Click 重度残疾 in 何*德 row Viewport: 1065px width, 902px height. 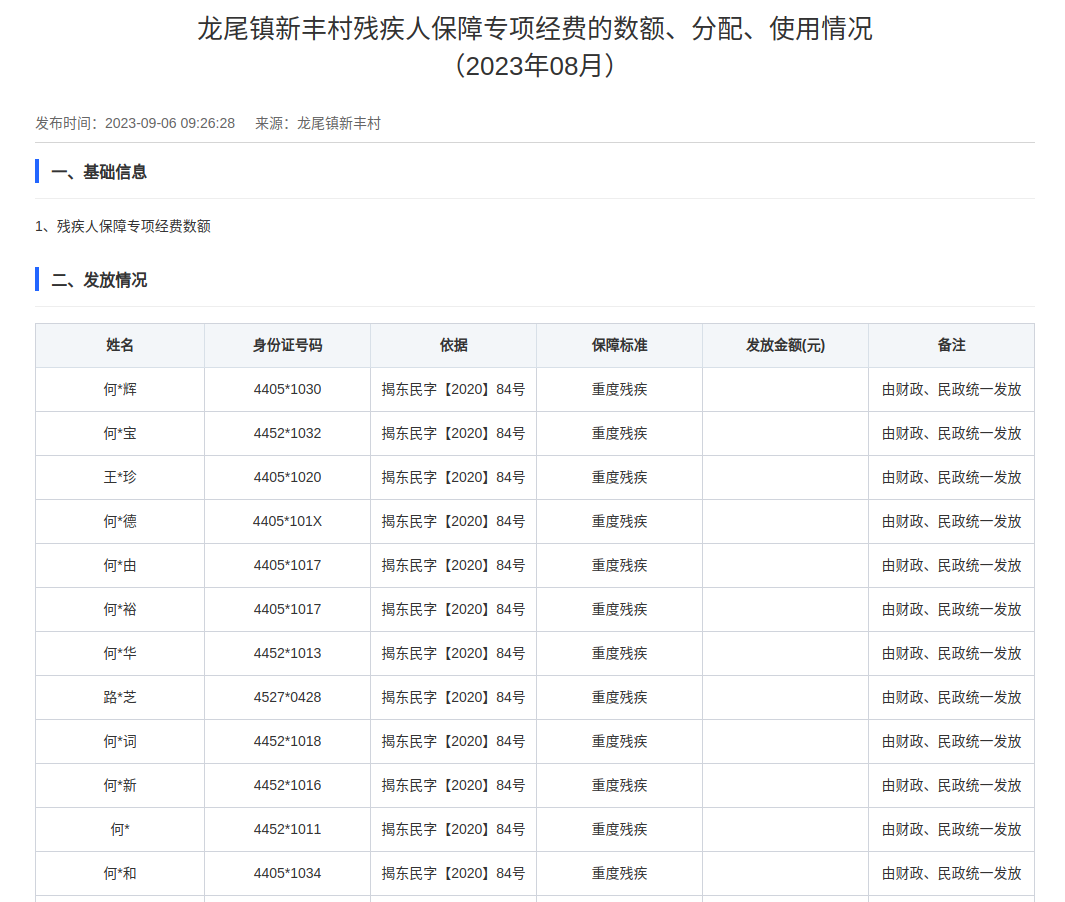619,522
